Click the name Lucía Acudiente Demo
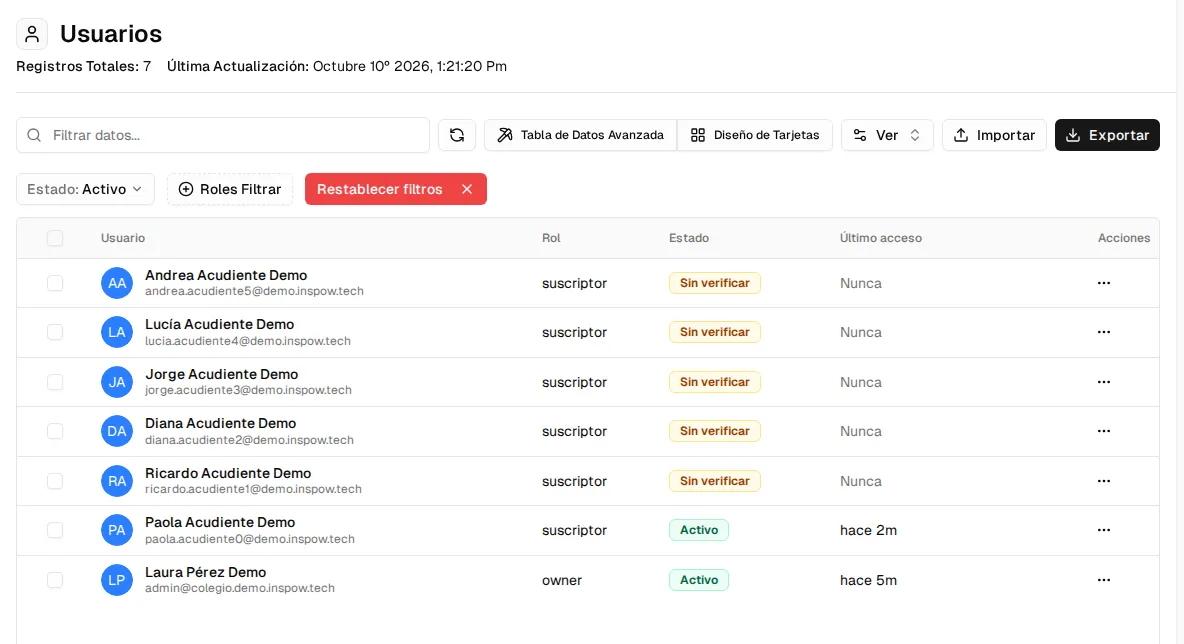The height and width of the screenshot is (644, 1184). pyautogui.click(x=220, y=325)
